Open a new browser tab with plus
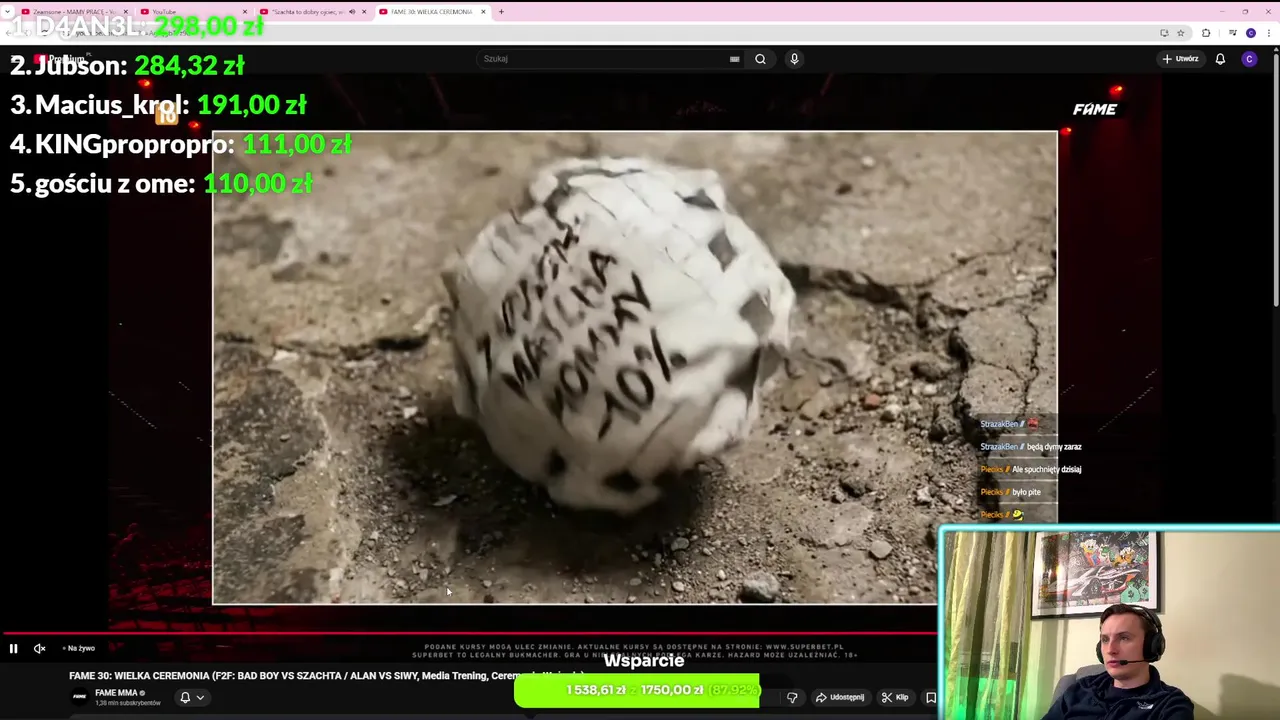Screen dimensions: 1280x720 point(501,12)
